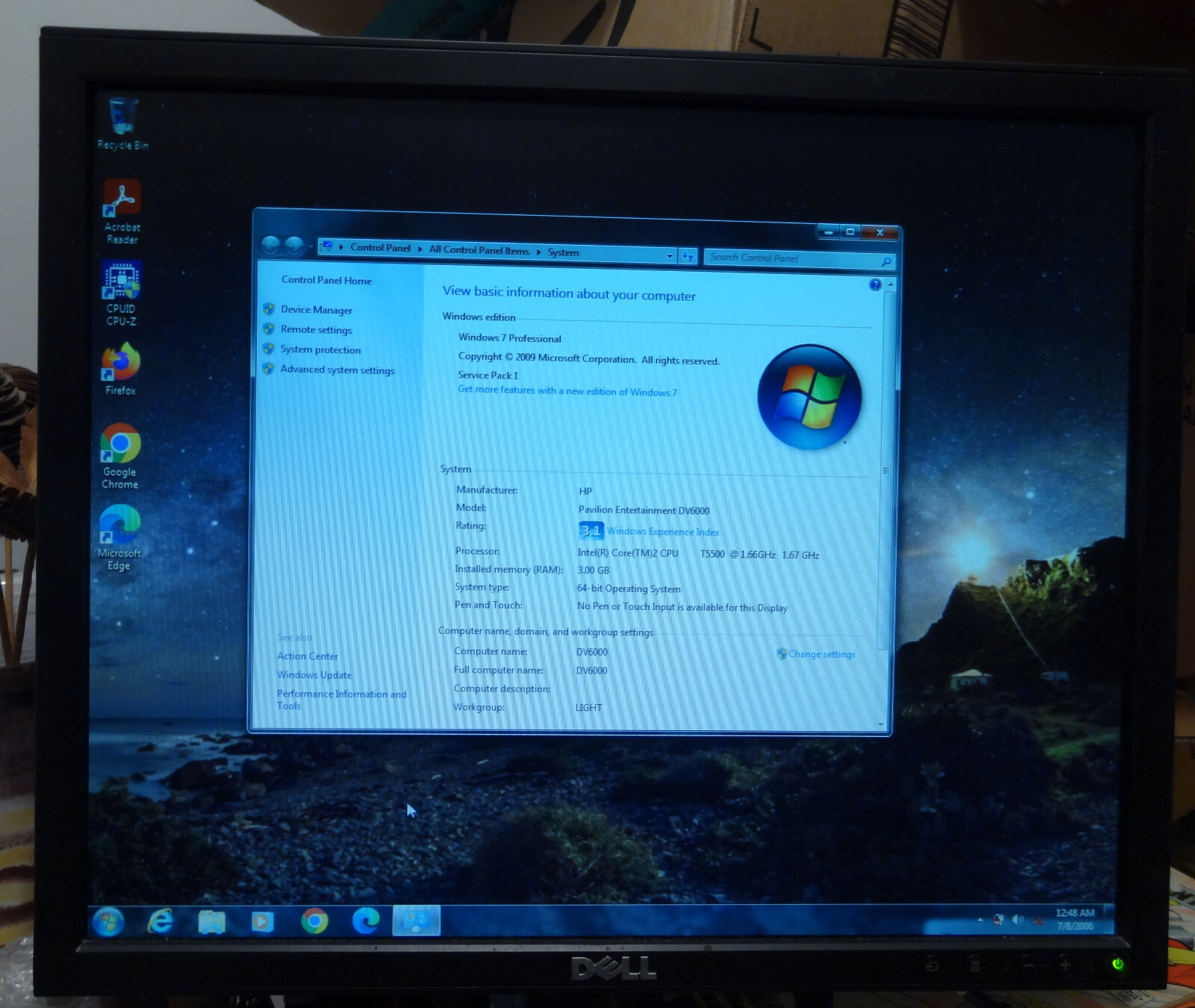Open Performance Information and Tools link
Screen dimensions: 1195x1008
pyautogui.click(x=341, y=700)
